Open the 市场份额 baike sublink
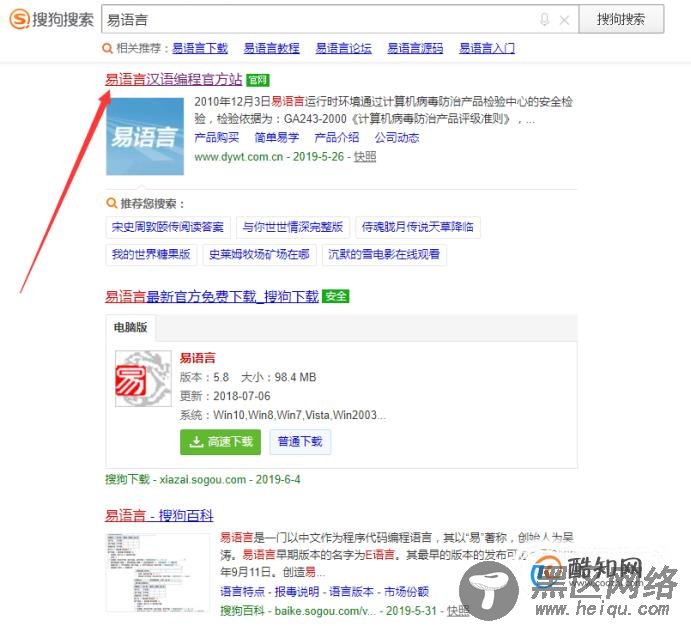This screenshot has height=626, width=691. 406,592
